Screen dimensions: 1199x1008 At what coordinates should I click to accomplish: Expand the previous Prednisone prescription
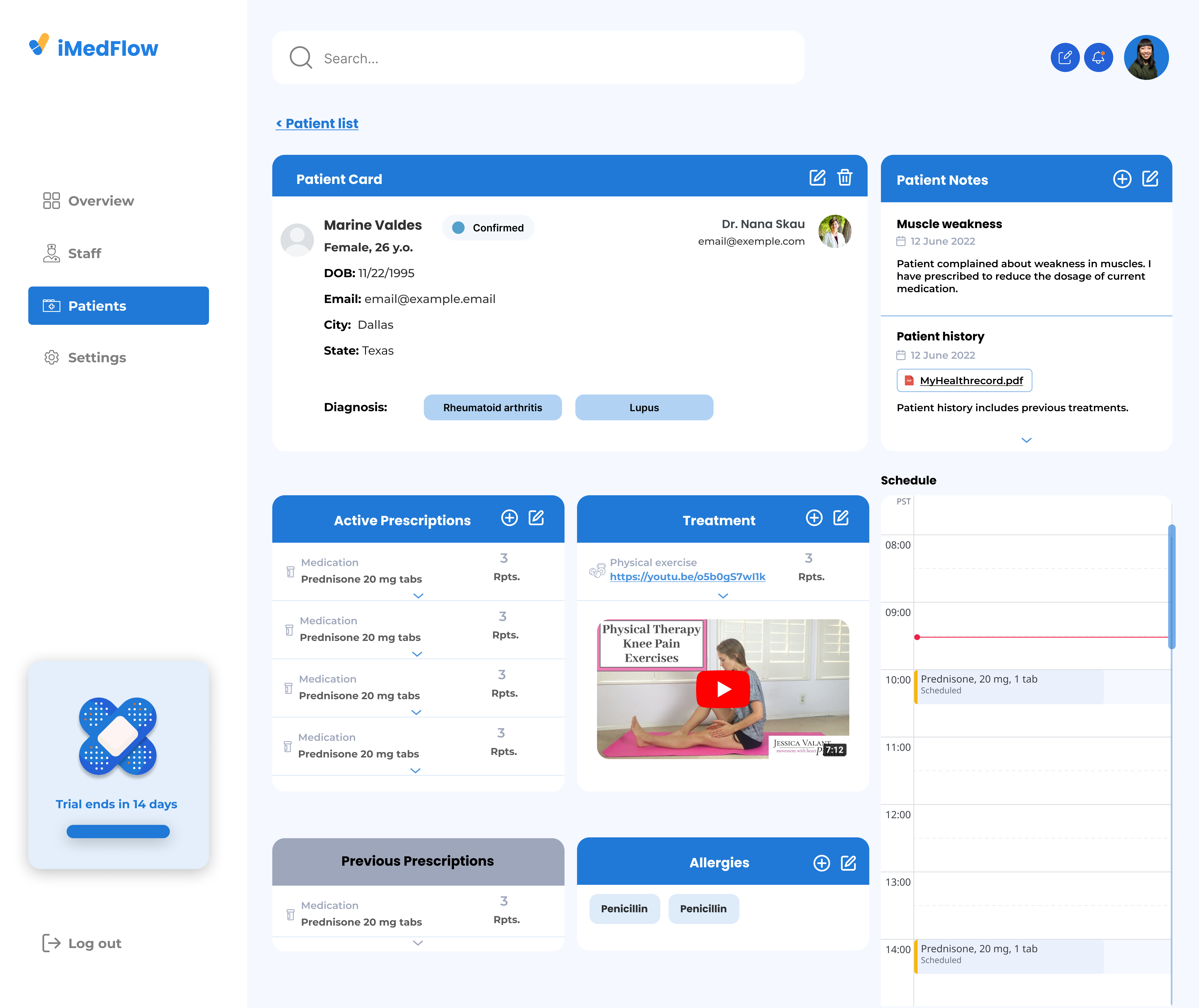point(418,943)
